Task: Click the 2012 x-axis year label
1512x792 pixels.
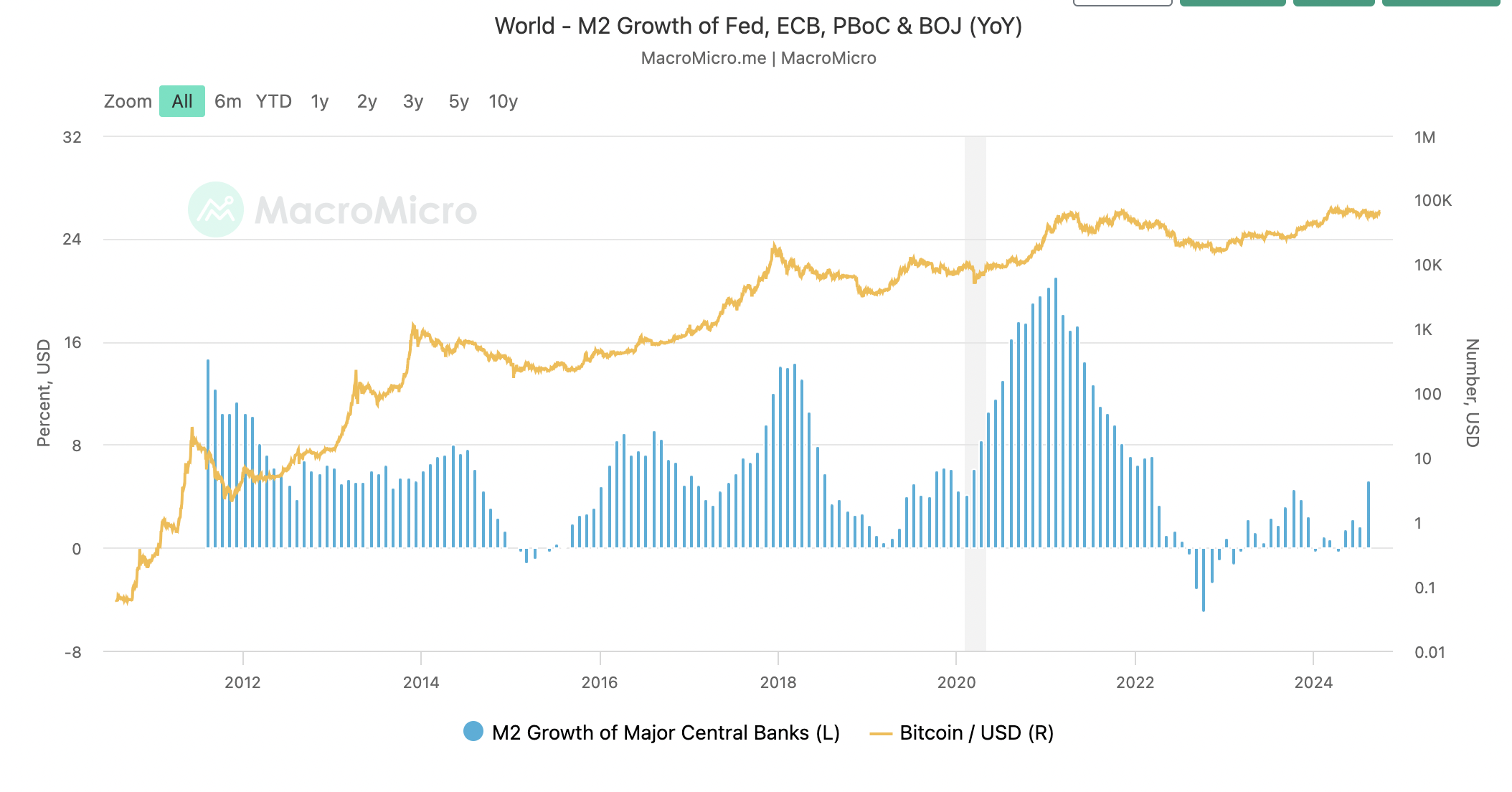Action: pyautogui.click(x=242, y=682)
